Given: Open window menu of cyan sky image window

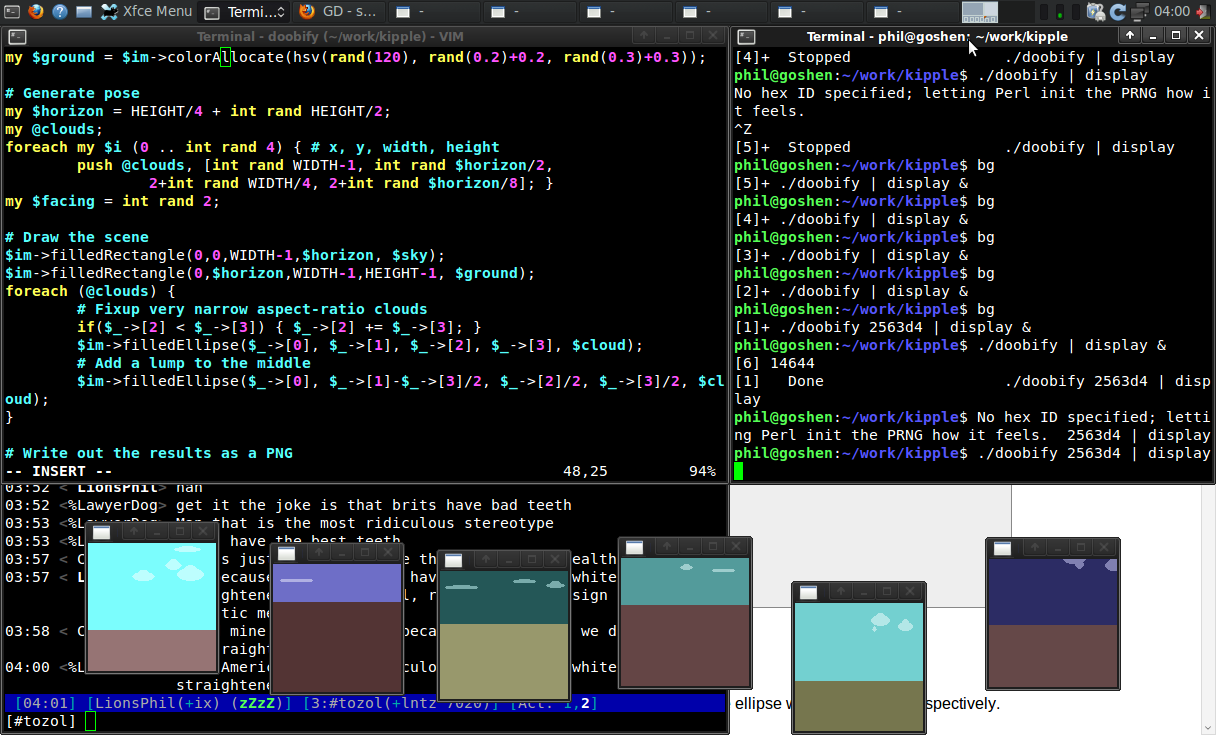Looking at the screenshot, I should 102,533.
